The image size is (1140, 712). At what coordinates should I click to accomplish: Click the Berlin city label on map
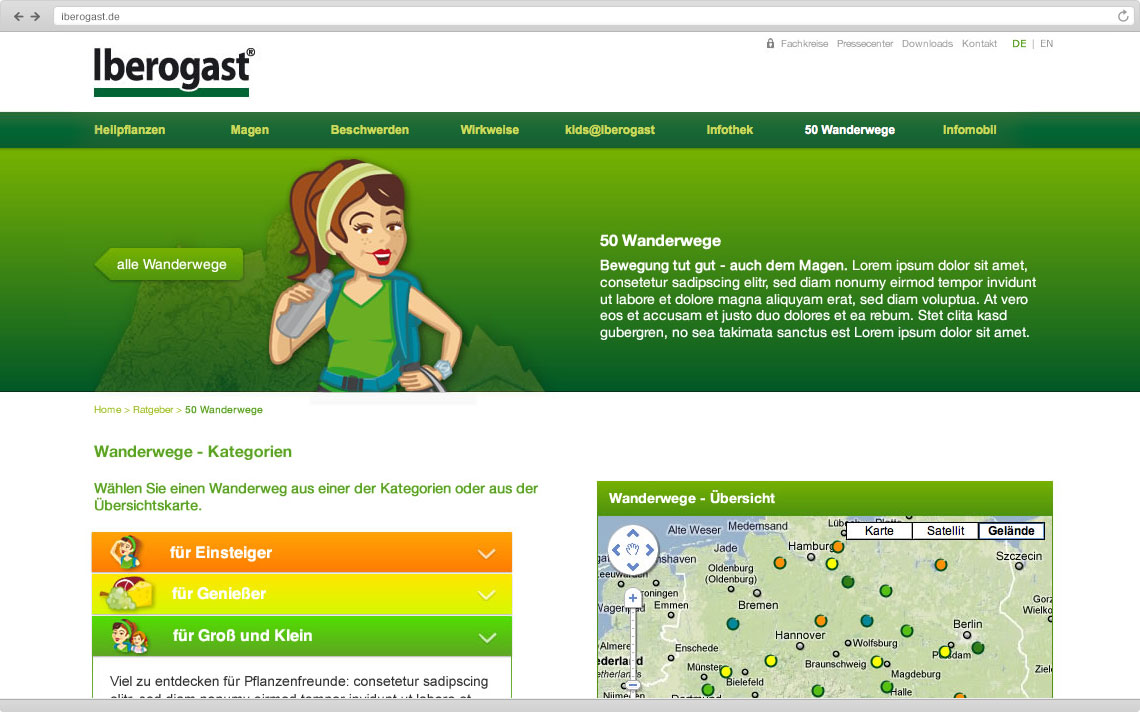point(967,624)
